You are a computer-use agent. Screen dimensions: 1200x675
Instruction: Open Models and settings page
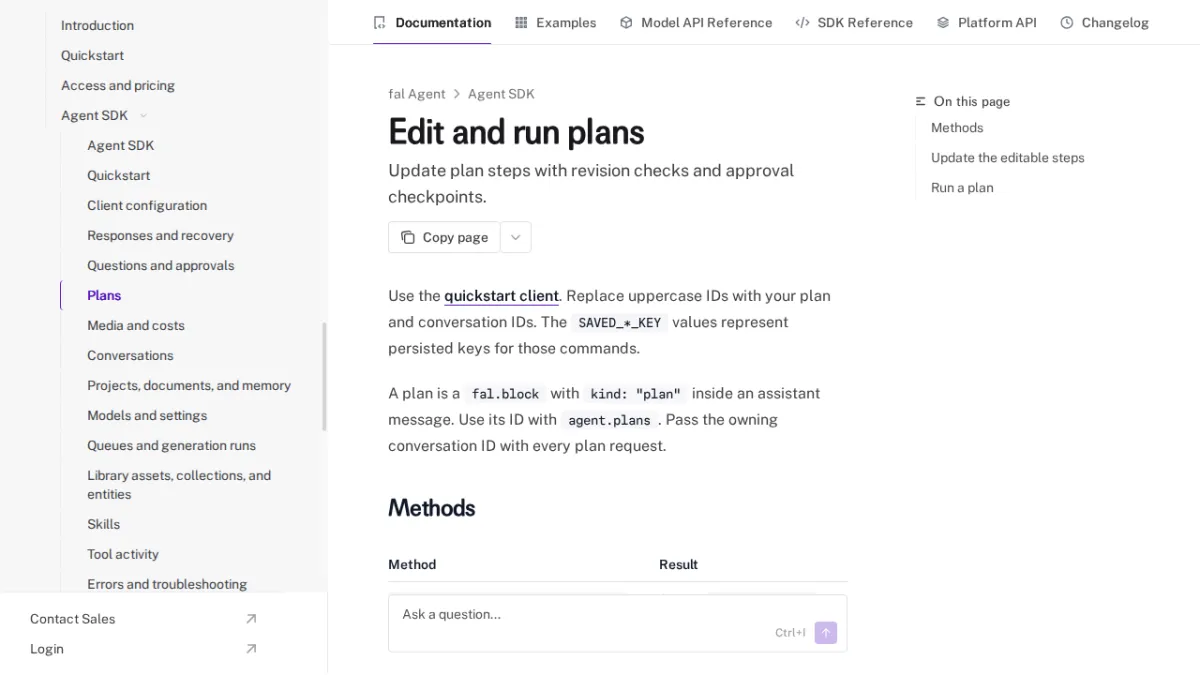pyautogui.click(x=147, y=416)
